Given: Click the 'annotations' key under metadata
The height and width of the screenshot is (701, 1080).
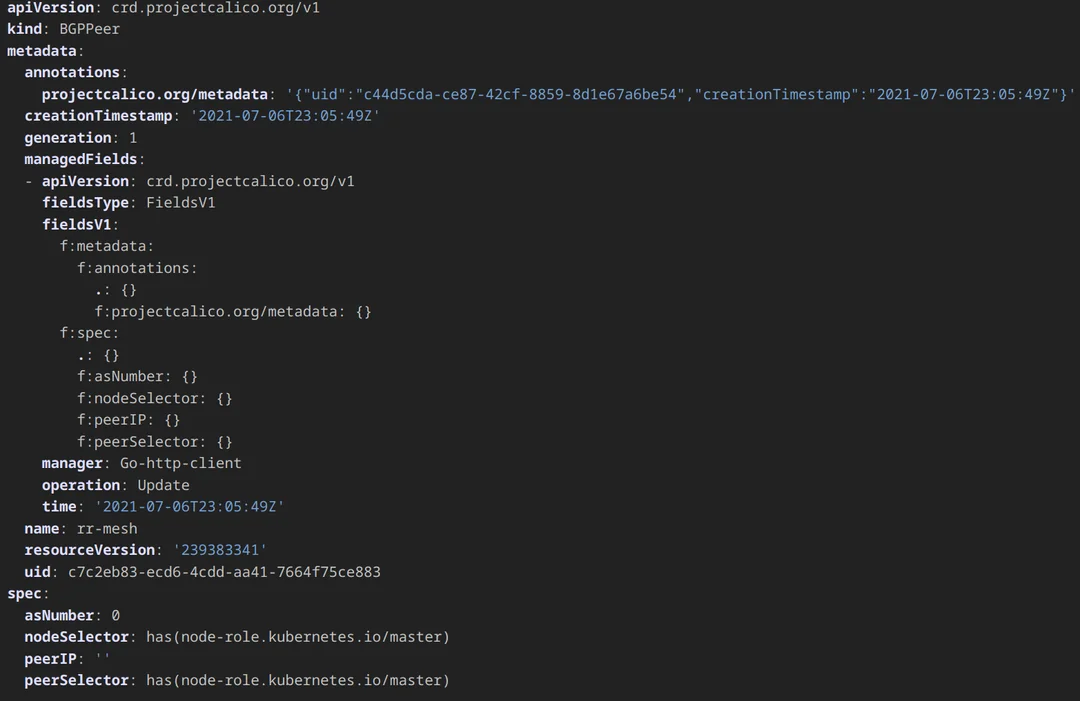Looking at the screenshot, I should click(72, 72).
